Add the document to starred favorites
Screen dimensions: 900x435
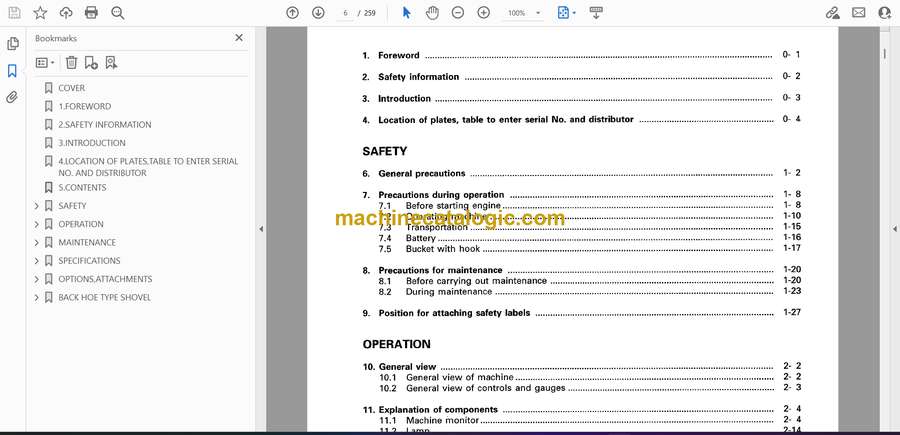click(40, 13)
